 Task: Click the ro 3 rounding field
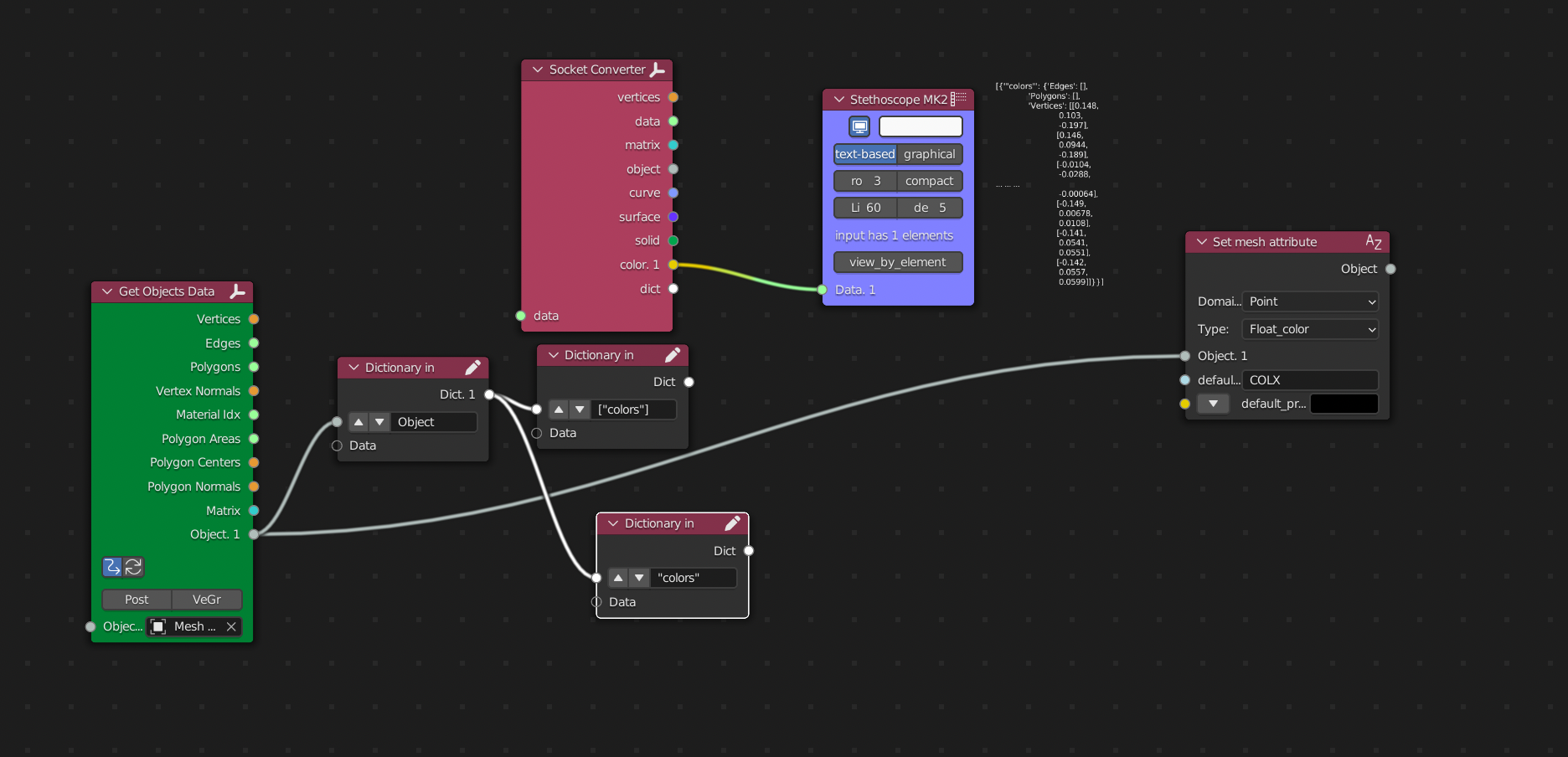pyautogui.click(x=865, y=181)
